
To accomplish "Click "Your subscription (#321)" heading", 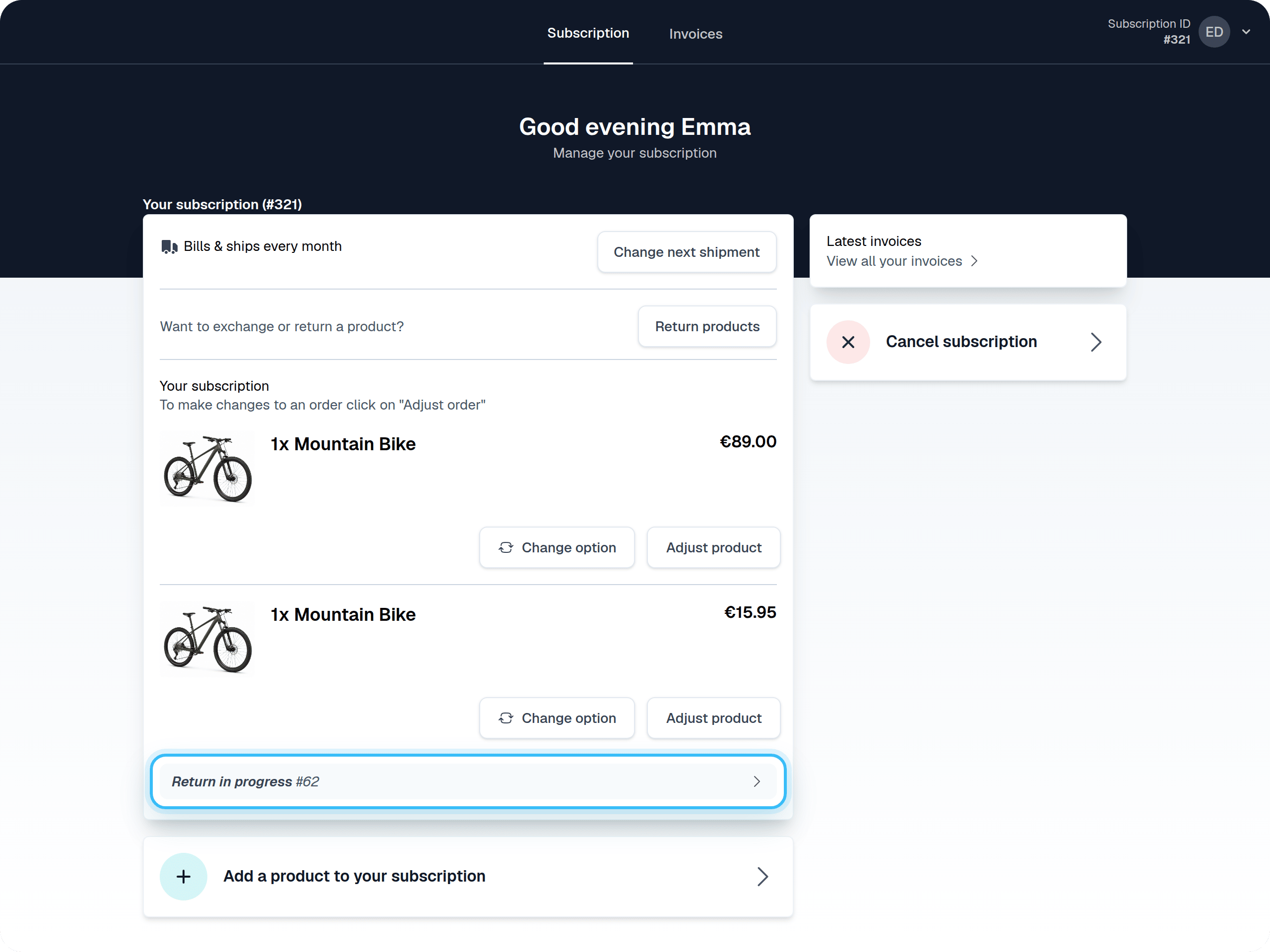I will 222,204.
